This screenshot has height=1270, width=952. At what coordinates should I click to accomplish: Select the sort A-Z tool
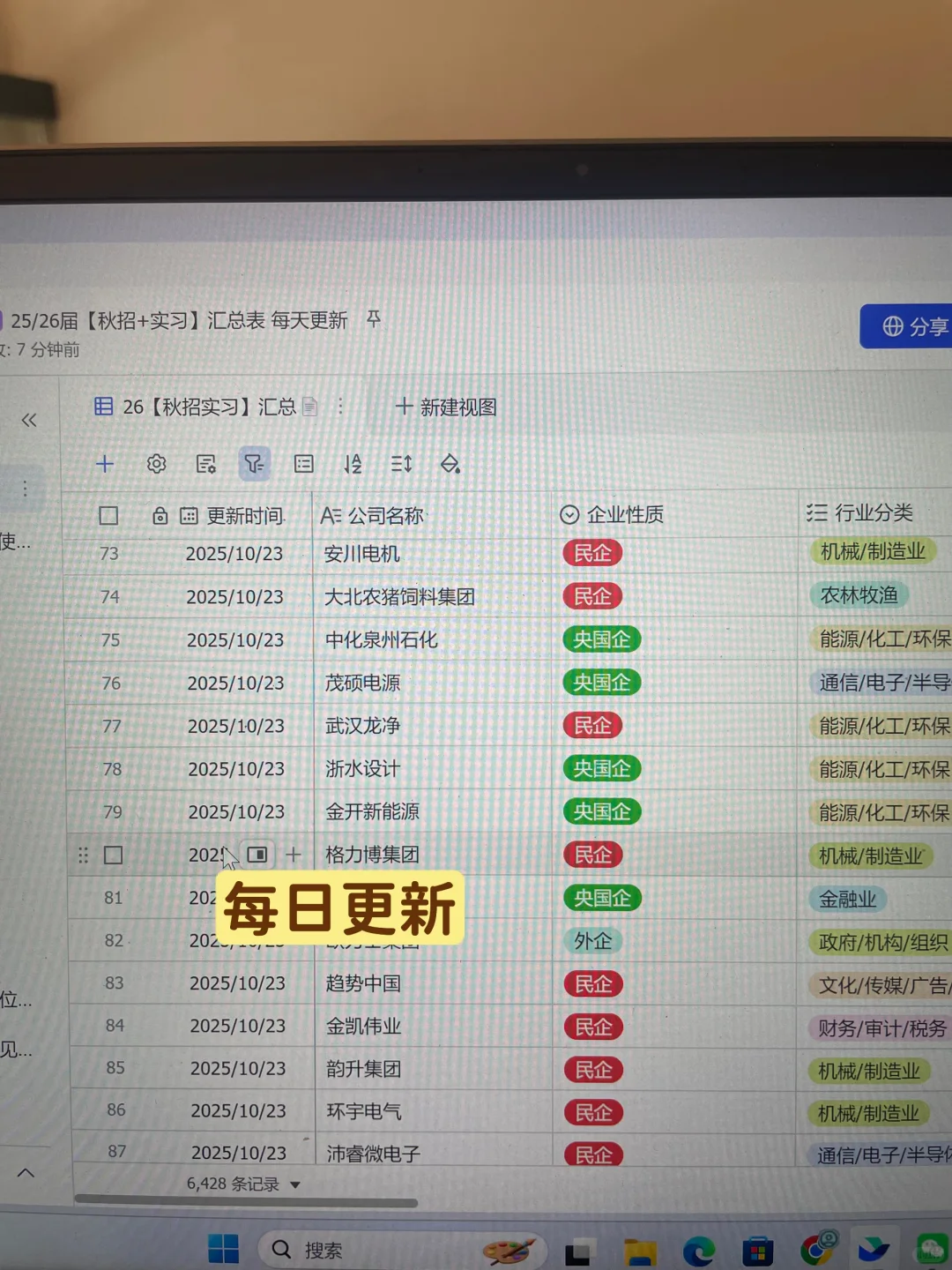[x=352, y=463]
